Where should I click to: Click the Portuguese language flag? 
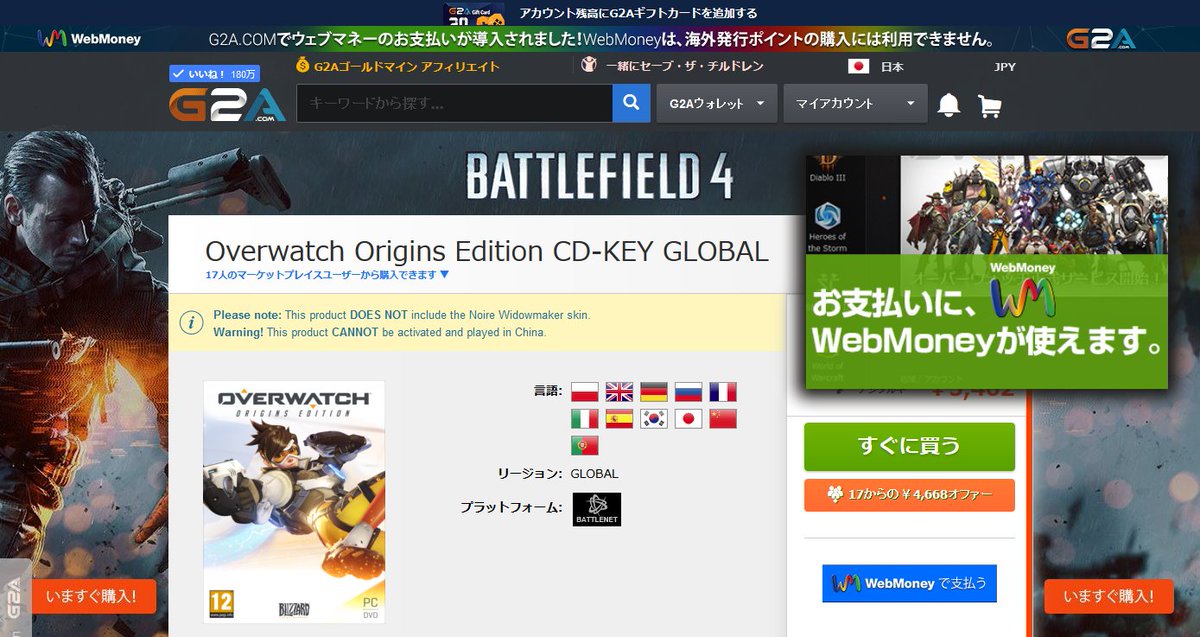tap(585, 446)
